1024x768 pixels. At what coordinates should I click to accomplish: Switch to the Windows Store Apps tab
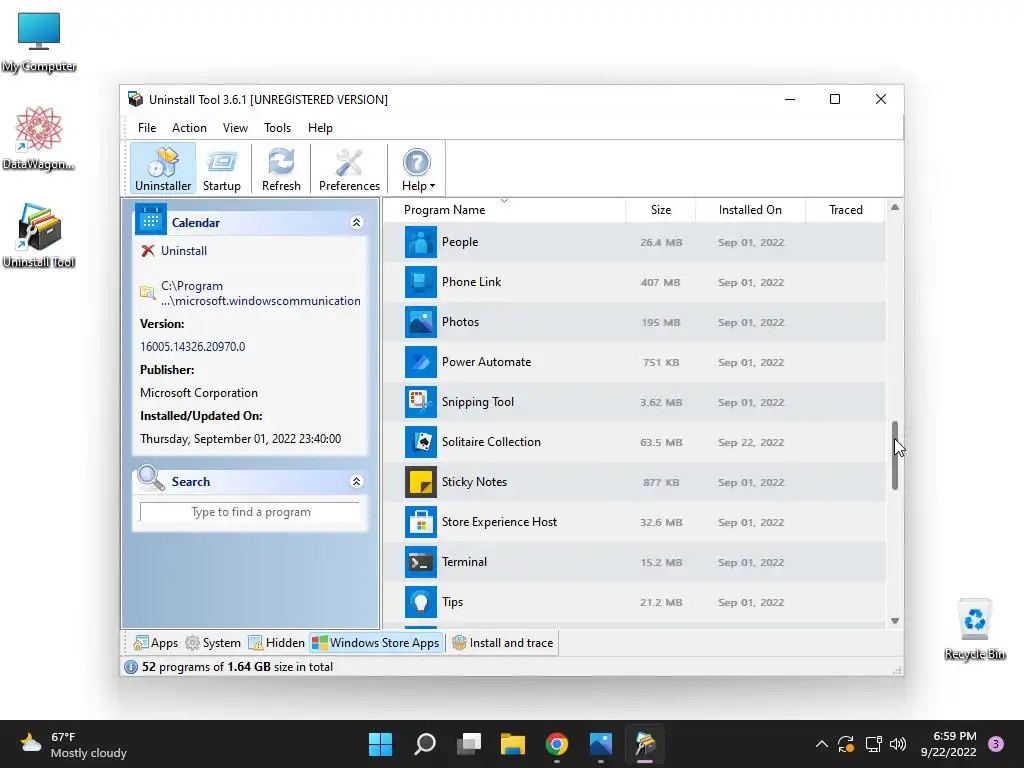(376, 643)
